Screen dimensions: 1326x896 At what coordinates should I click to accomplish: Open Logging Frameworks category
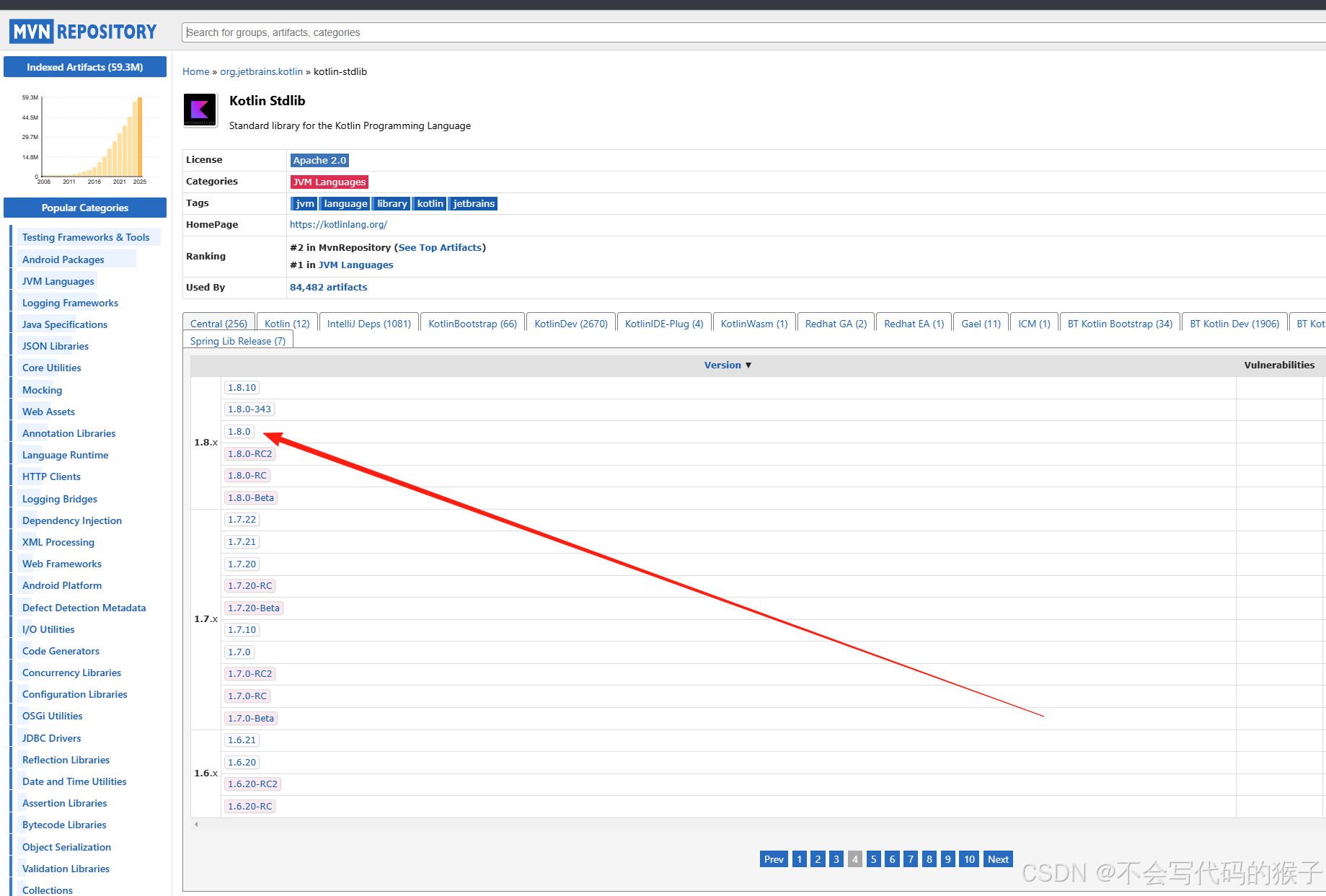(x=70, y=303)
